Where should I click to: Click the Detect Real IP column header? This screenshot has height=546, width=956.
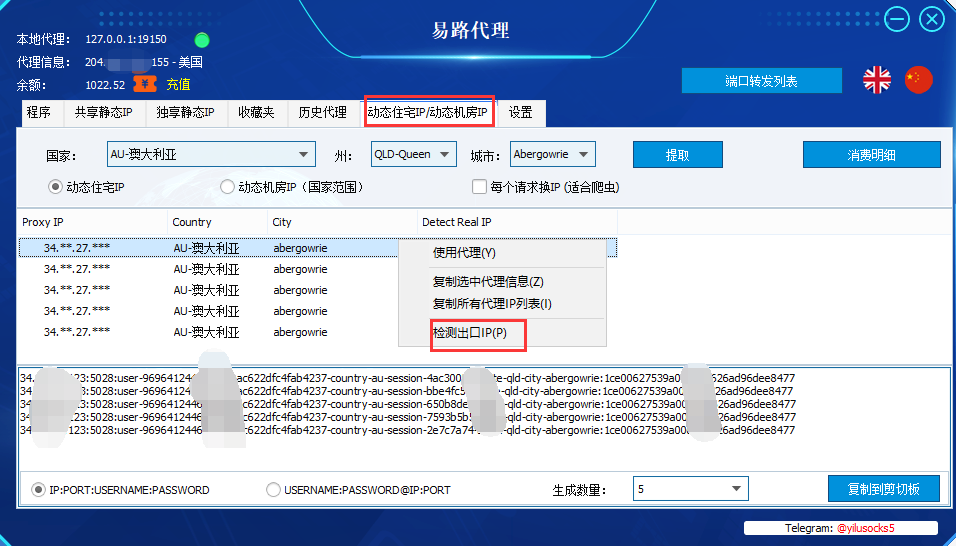[x=517, y=222]
